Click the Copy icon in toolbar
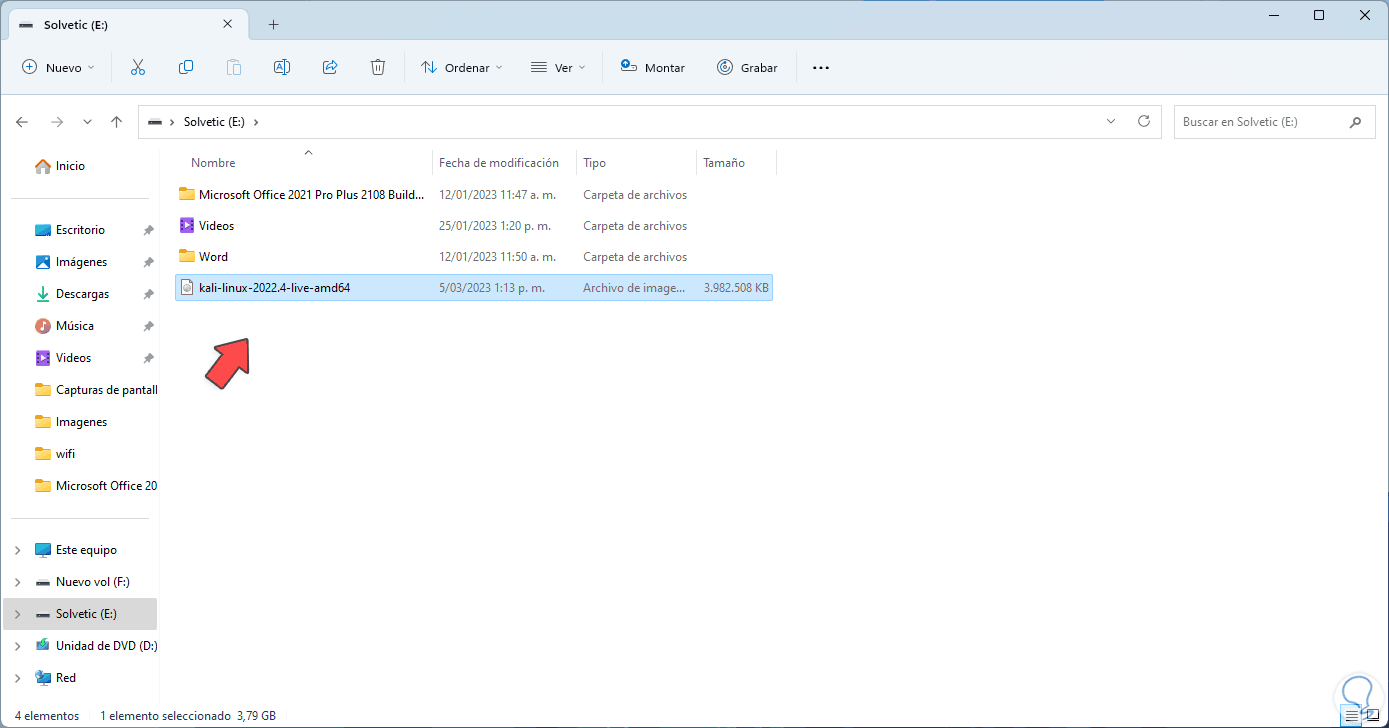Viewport: 1389px width, 728px height. (186, 67)
